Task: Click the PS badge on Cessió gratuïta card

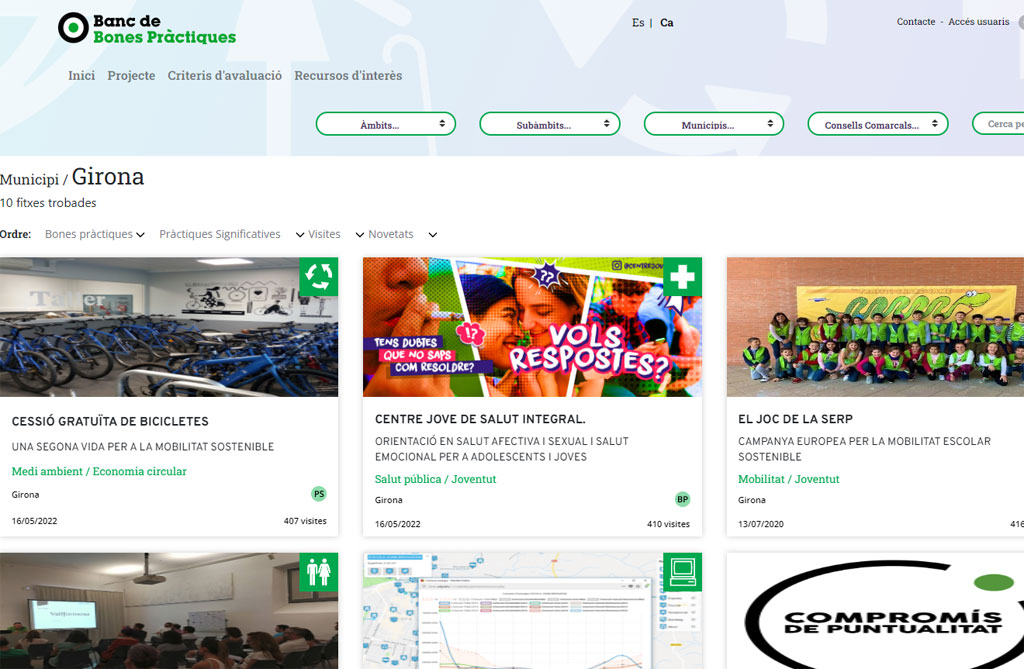Action: coord(319,494)
